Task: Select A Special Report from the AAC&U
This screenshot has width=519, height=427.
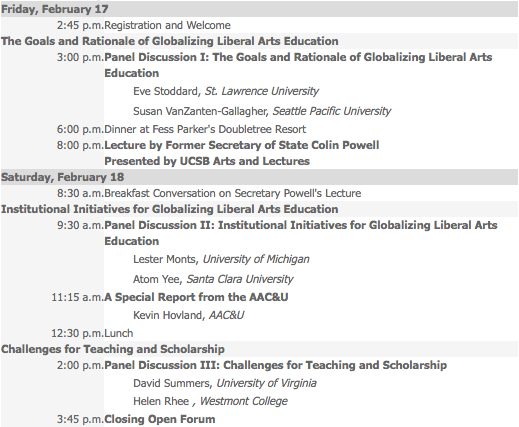Action: point(196,297)
